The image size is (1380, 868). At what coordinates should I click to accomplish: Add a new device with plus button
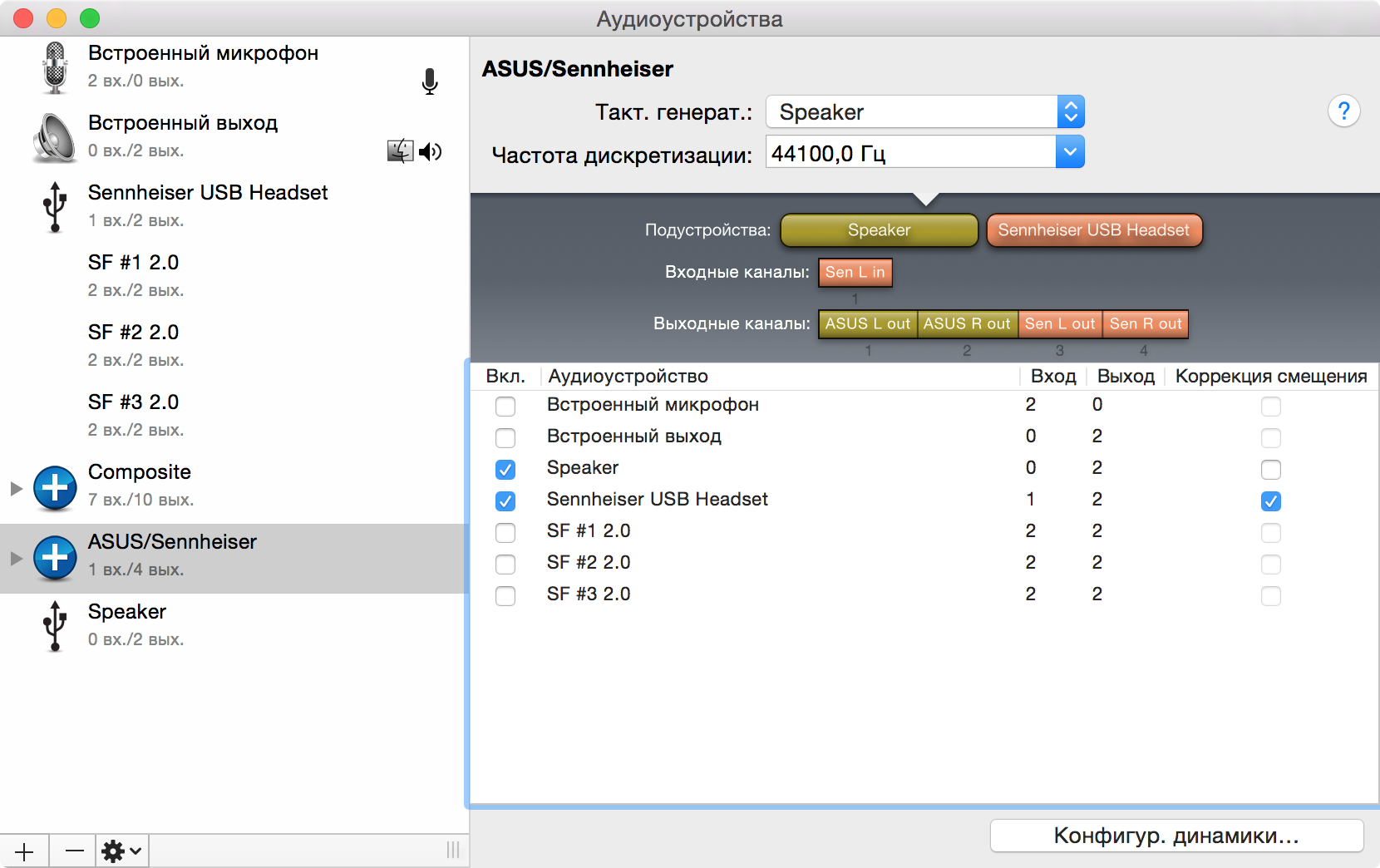click(24, 851)
